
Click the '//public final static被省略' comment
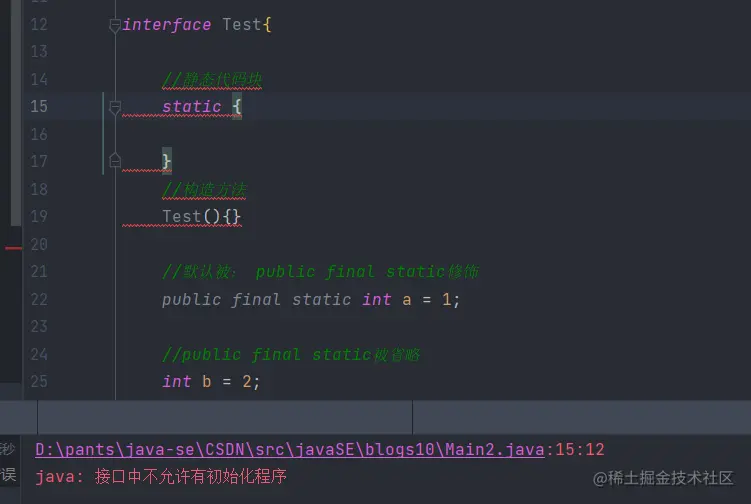tap(291, 355)
